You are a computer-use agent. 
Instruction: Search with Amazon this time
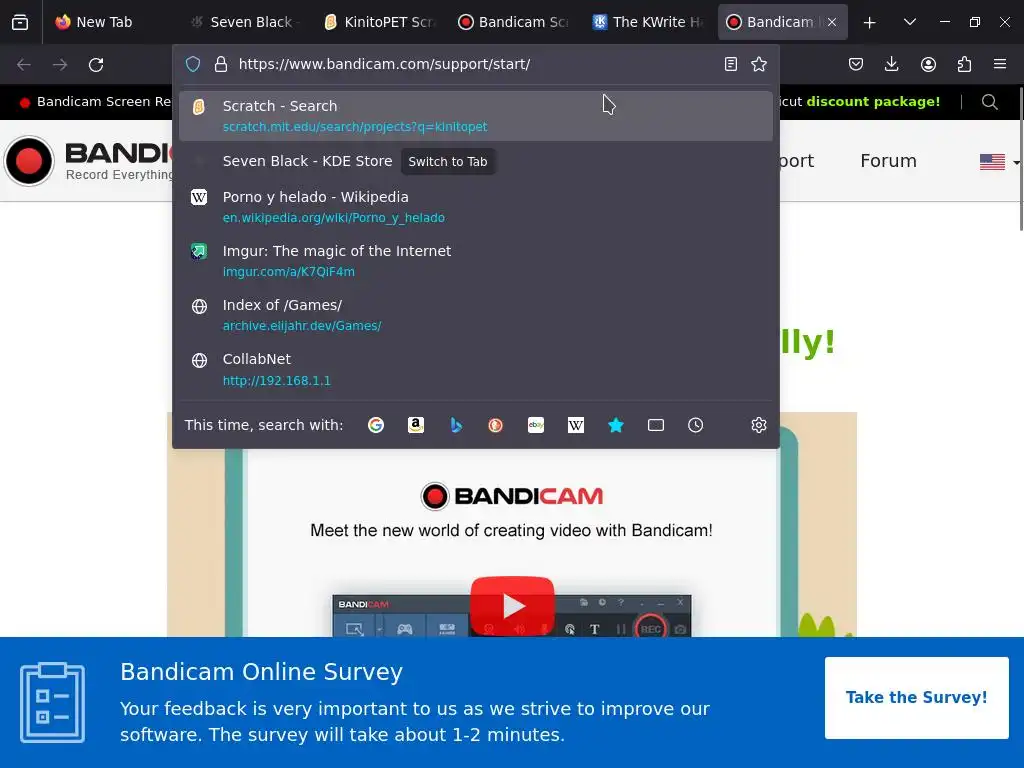416,425
